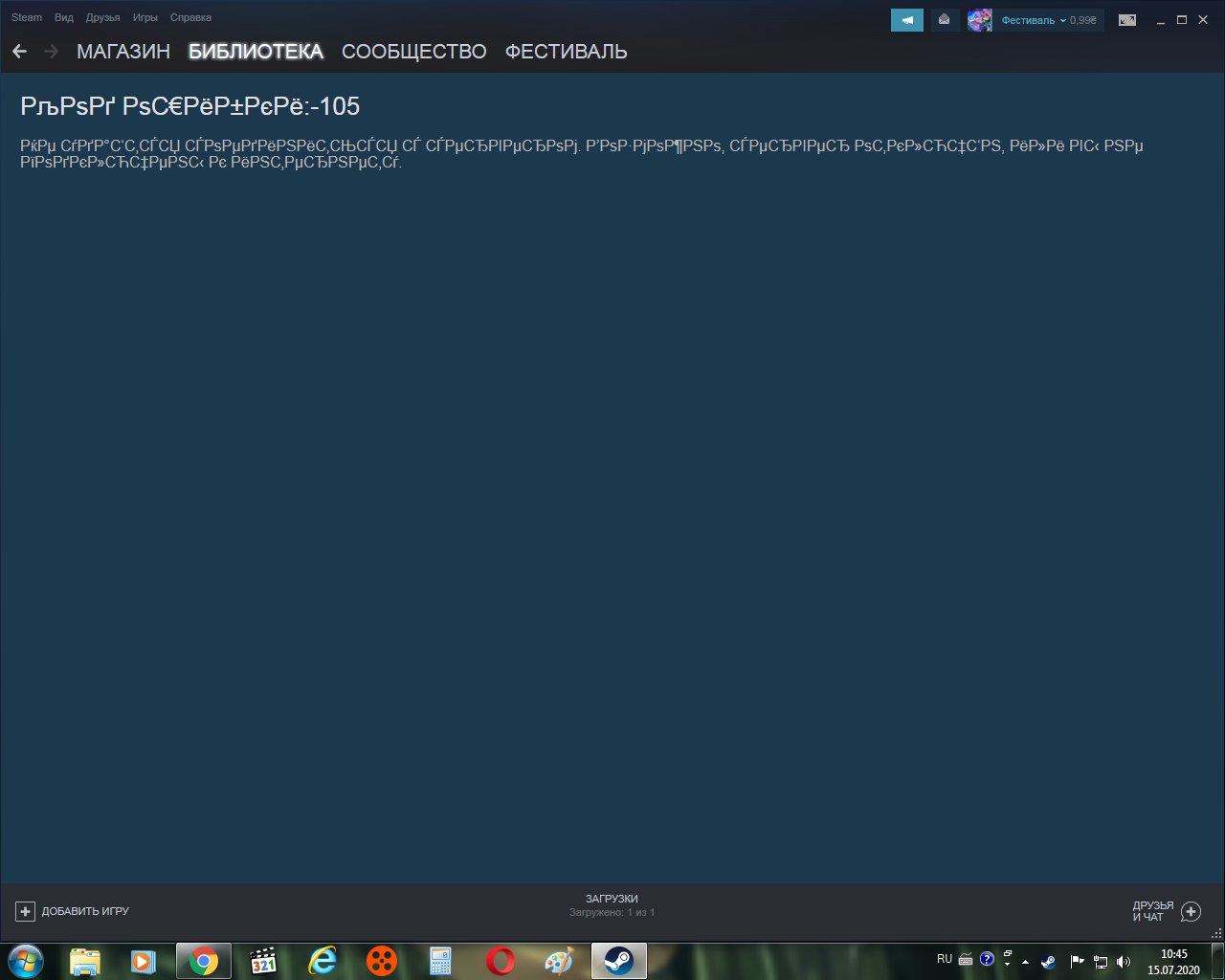1225x980 pixels.
Task: Launch Windows Media Player from taskbar
Action: click(x=143, y=961)
